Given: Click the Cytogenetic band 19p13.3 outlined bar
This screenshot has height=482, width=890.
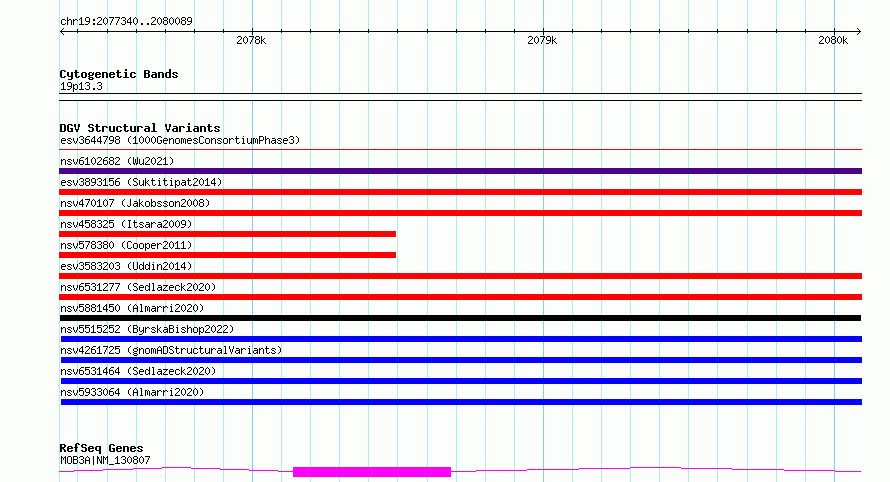Looking at the screenshot, I should point(460,97).
